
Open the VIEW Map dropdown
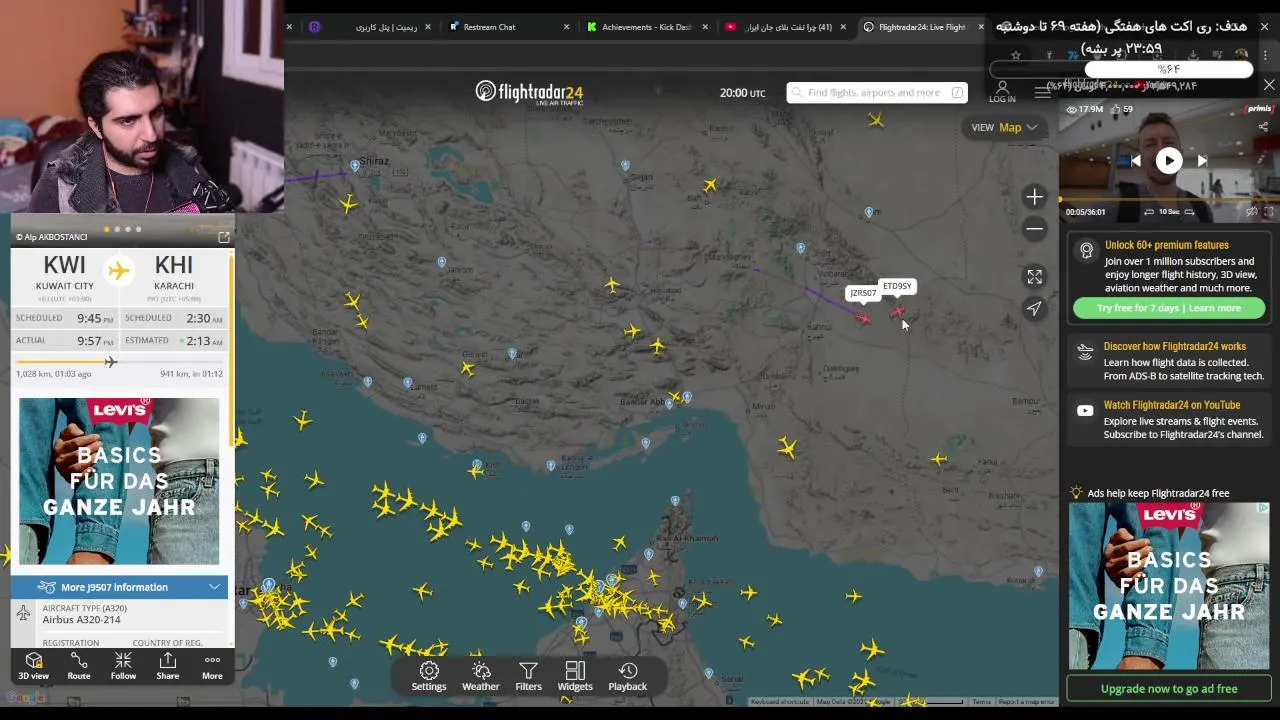click(x=1004, y=127)
